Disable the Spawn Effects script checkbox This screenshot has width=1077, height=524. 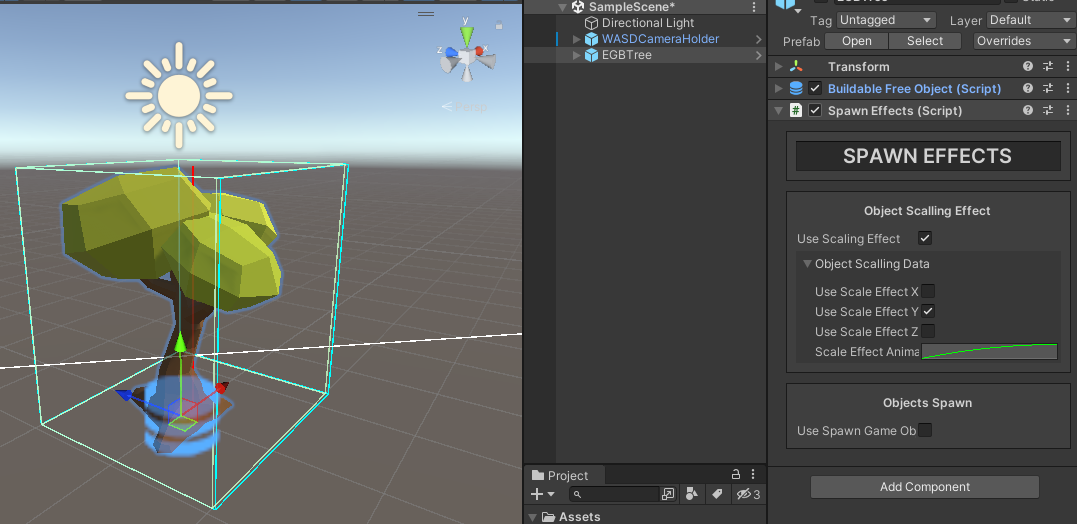click(x=815, y=111)
